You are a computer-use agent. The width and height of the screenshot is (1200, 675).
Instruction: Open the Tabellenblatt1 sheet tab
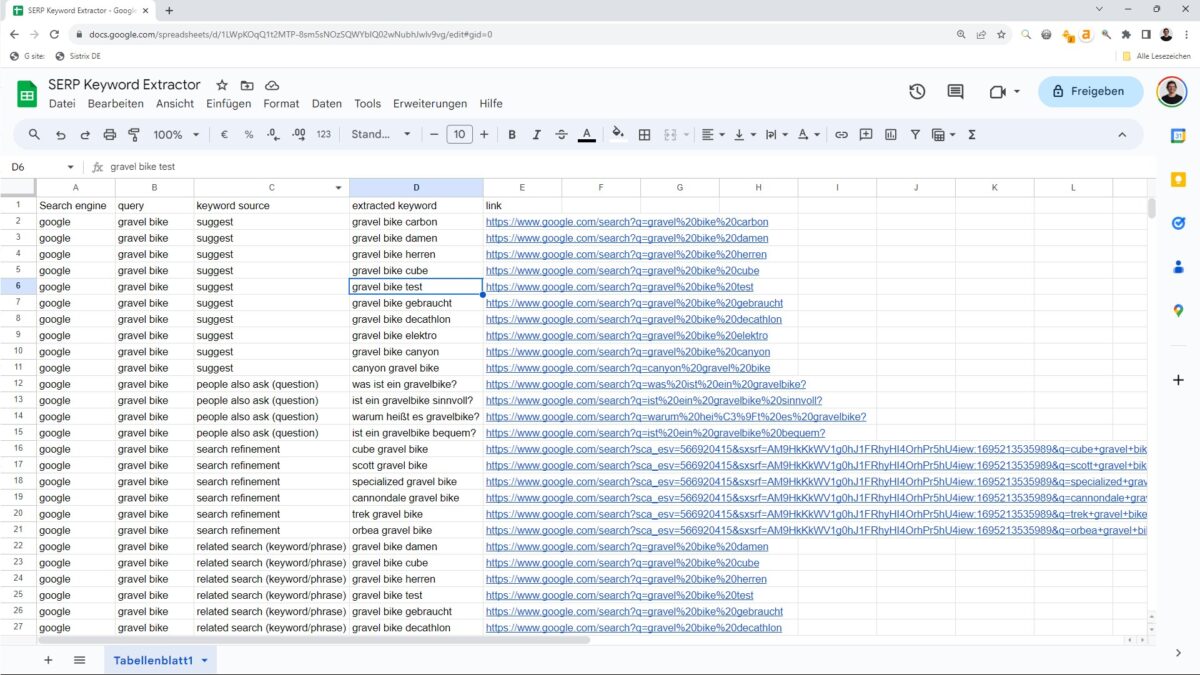click(160, 660)
